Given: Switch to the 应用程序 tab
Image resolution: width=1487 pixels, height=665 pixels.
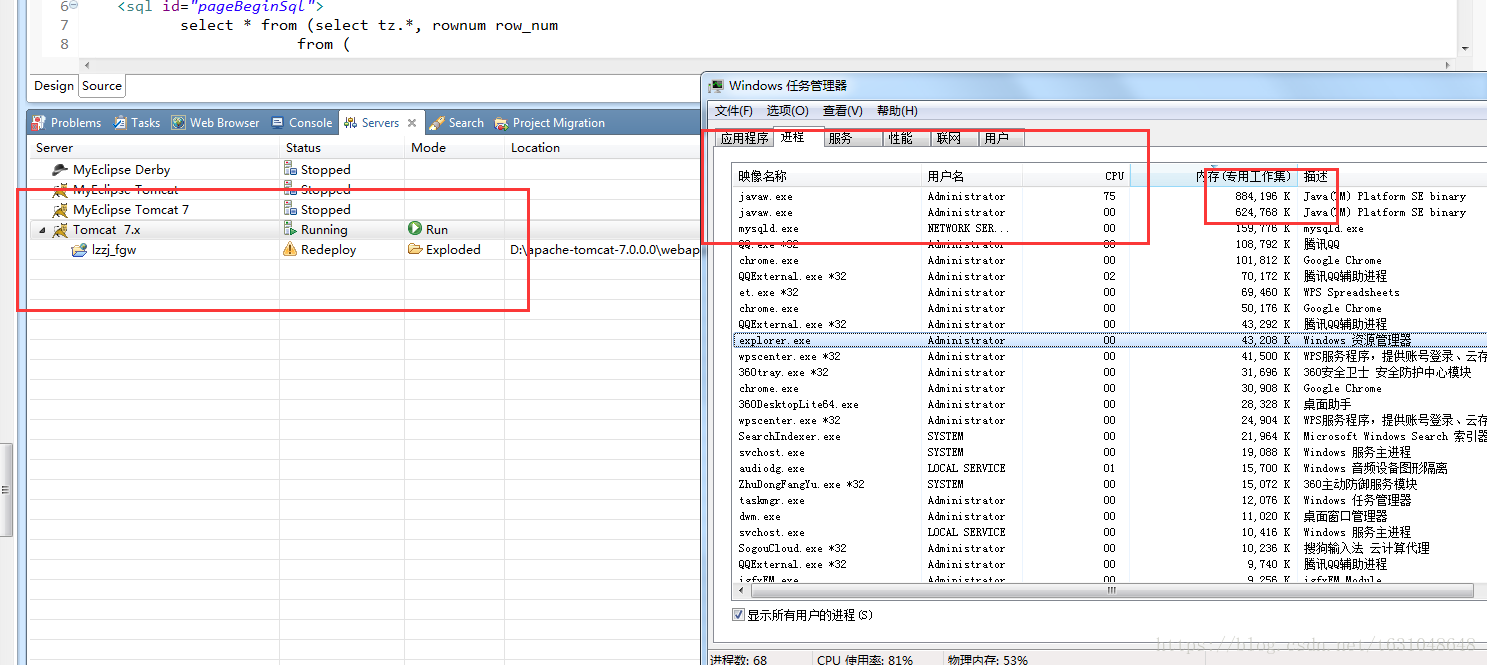Looking at the screenshot, I should pyautogui.click(x=745, y=139).
